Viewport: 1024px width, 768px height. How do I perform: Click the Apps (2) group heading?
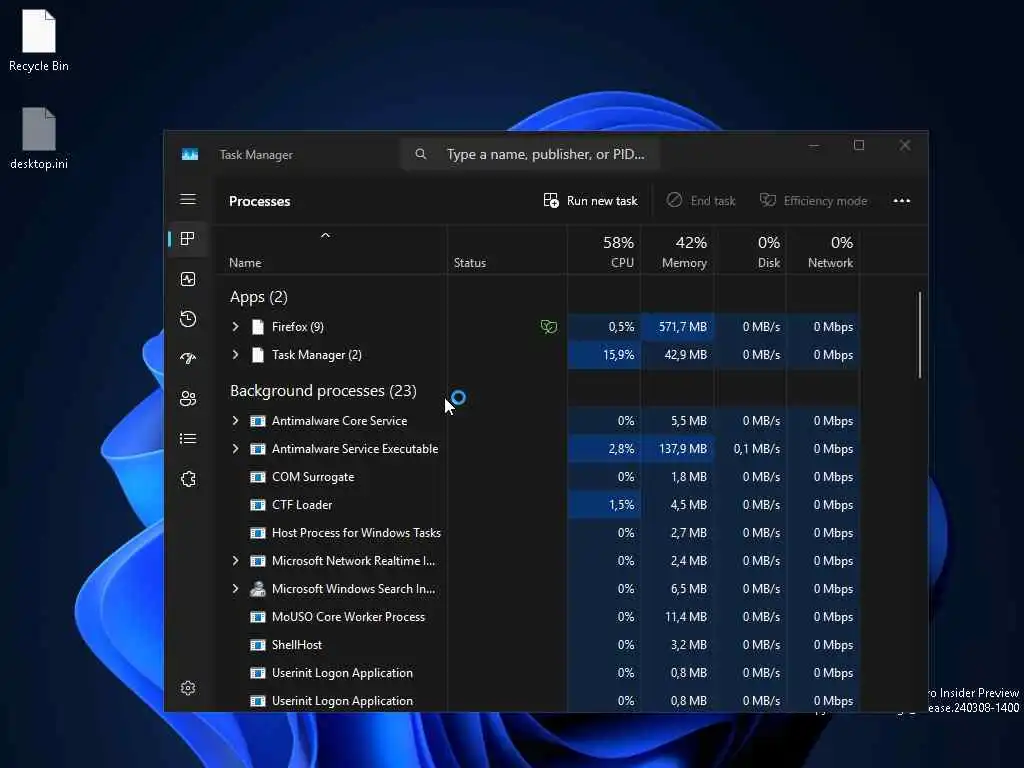pos(259,297)
